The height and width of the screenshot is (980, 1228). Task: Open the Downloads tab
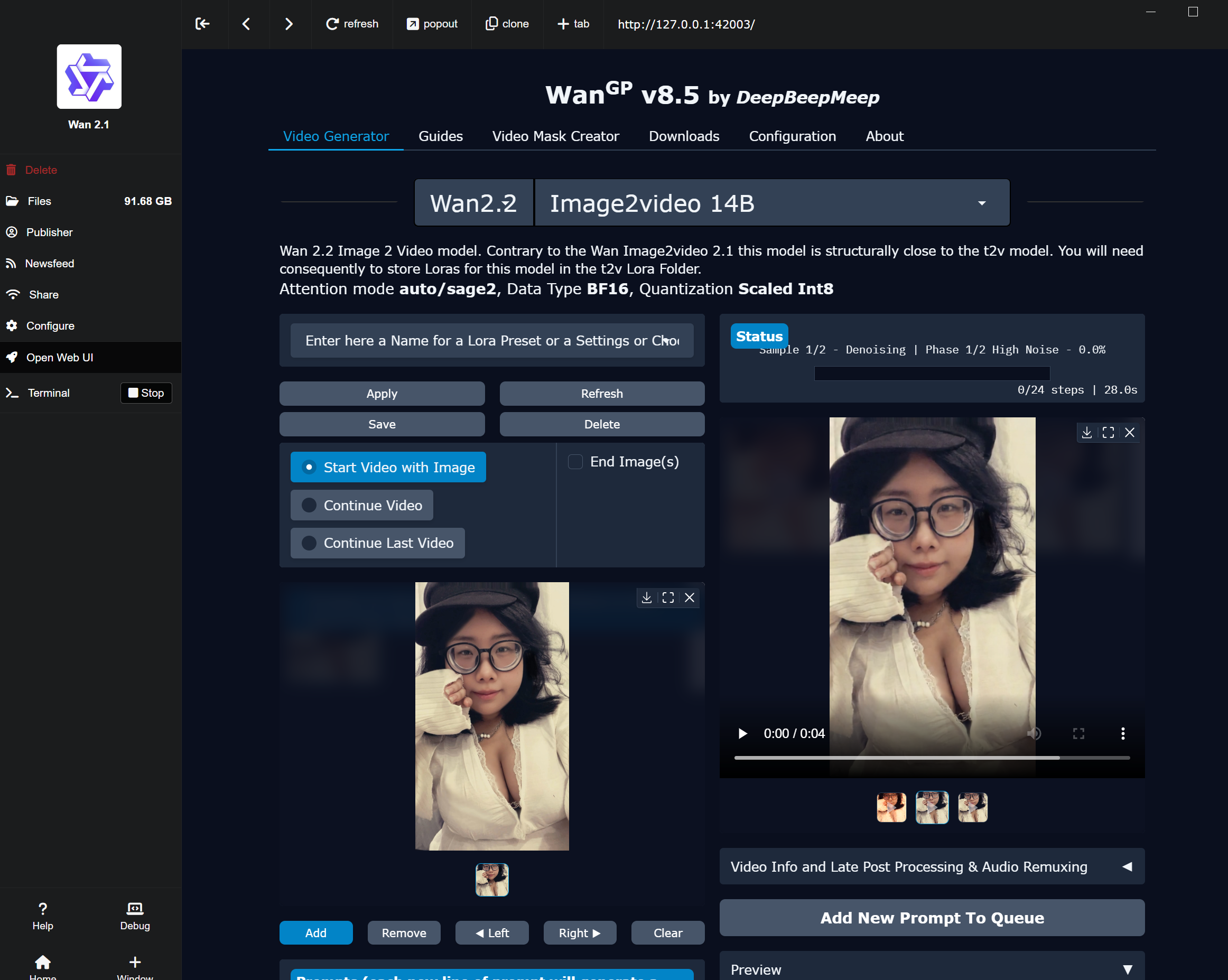click(684, 136)
